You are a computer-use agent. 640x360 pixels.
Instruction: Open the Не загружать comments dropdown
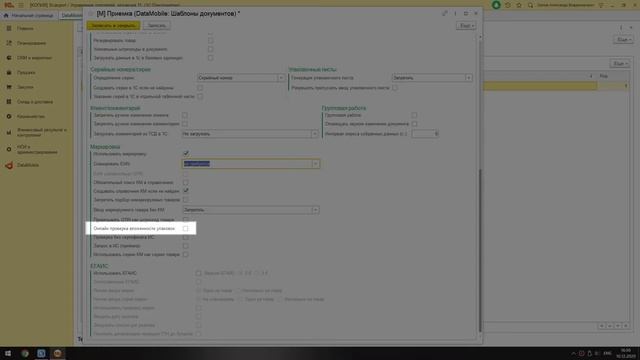click(x=315, y=133)
